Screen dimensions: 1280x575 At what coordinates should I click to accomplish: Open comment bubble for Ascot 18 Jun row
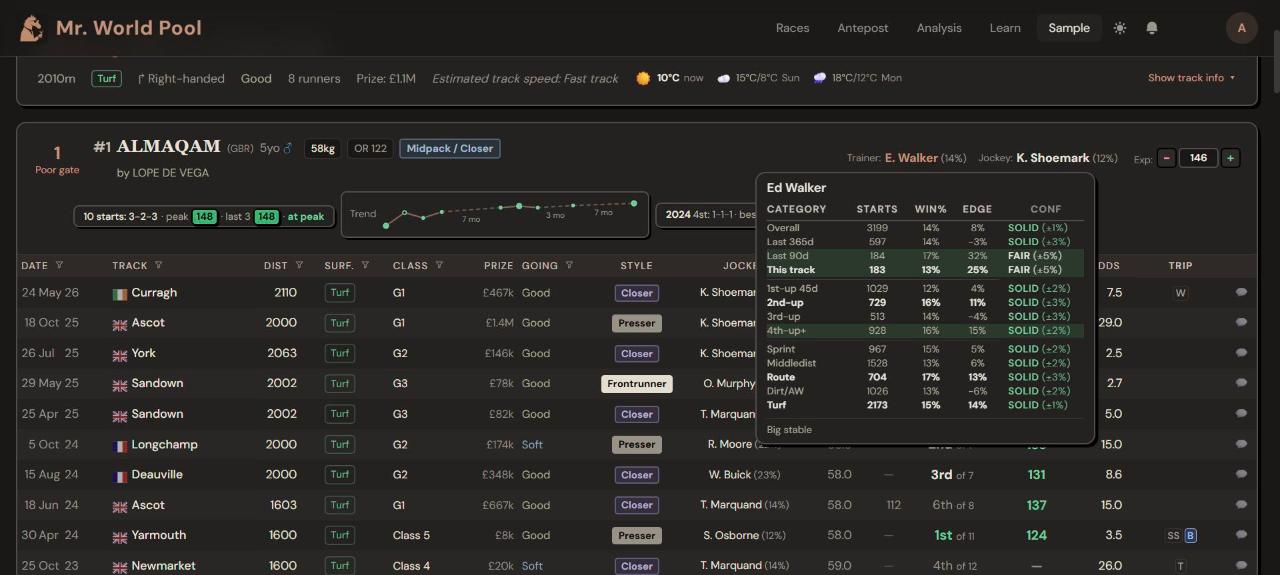point(1241,505)
